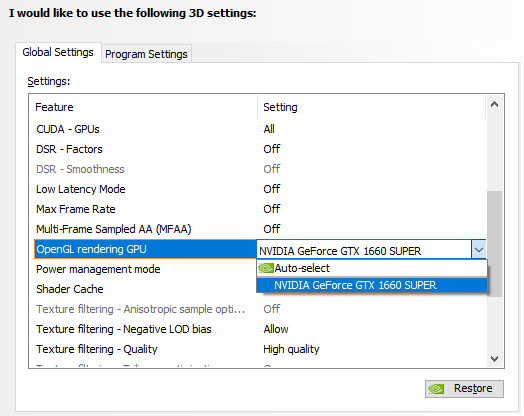Viewport: 524px width, 416px height.
Task: Collapse the OpenGL rendering GPU dropdown arrow
Action: [x=479, y=250]
